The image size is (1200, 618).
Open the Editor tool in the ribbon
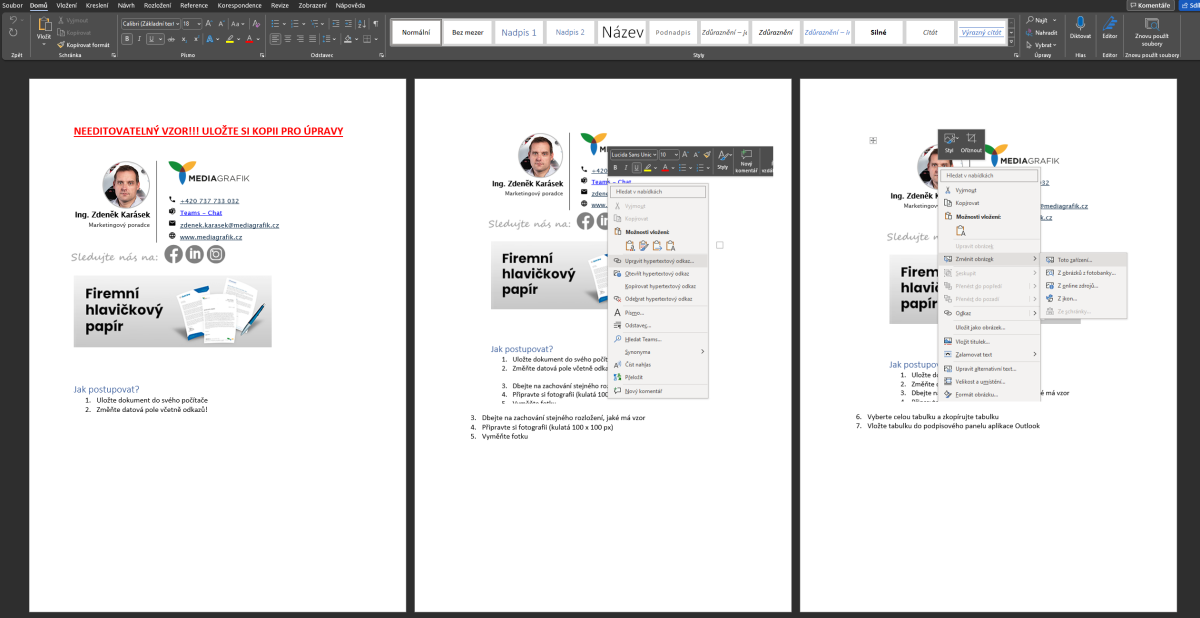click(1109, 24)
